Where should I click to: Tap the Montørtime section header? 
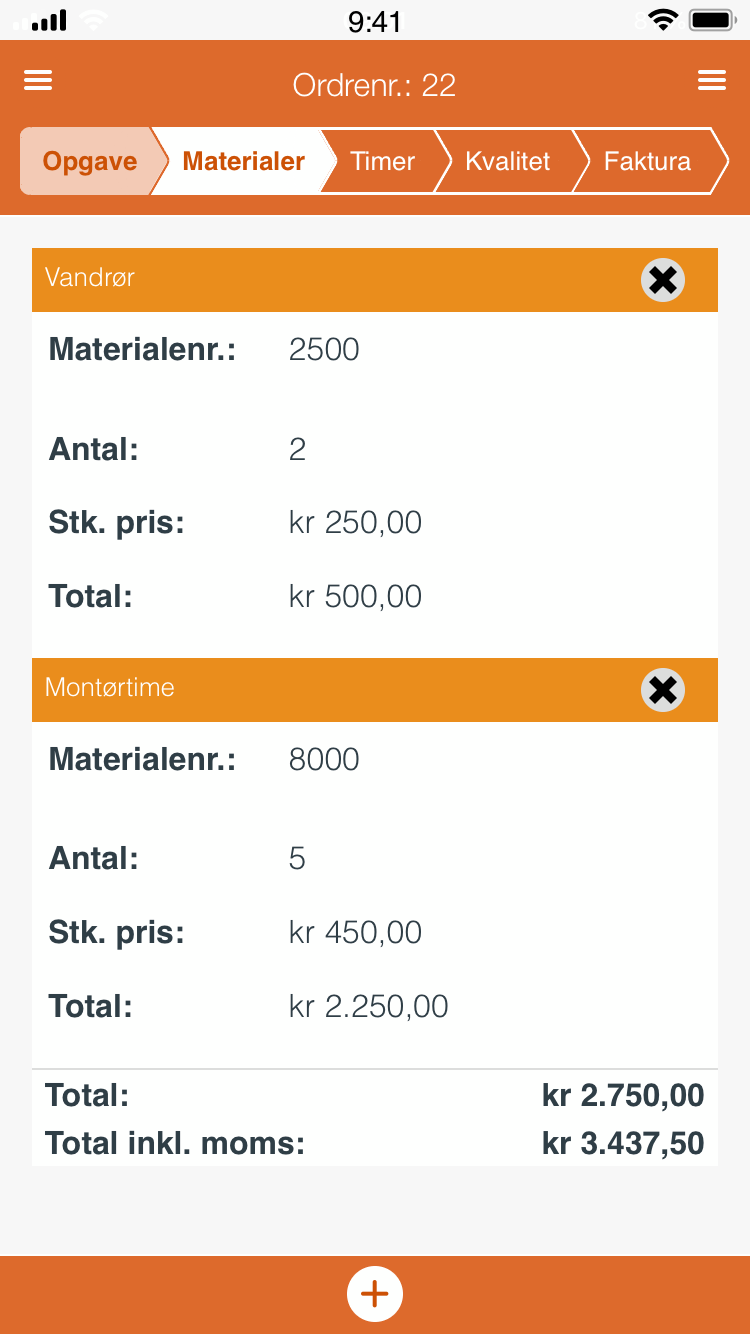pyautogui.click(x=300, y=689)
